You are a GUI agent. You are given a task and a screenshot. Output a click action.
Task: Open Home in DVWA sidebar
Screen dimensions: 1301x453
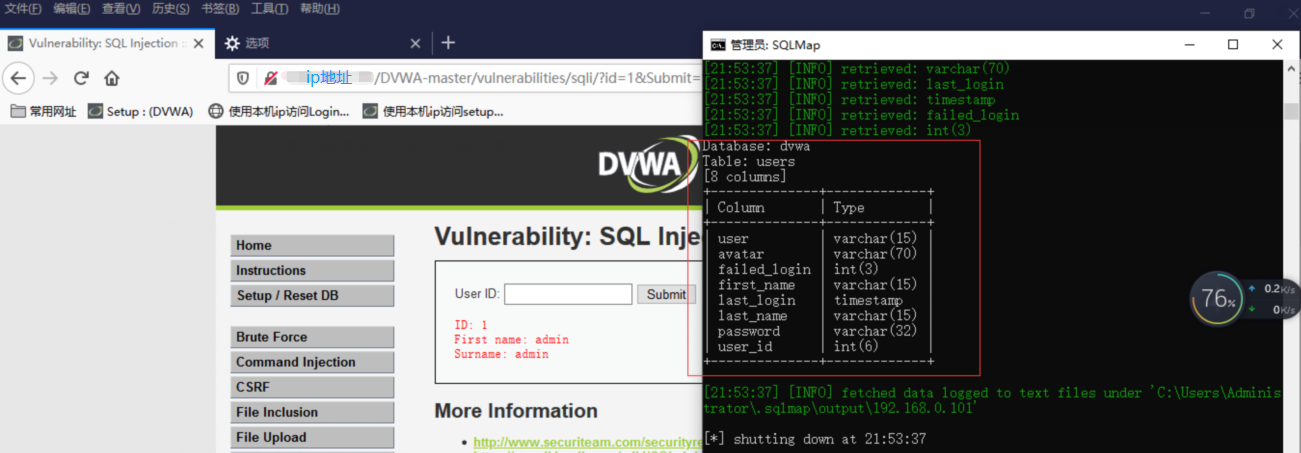(312, 245)
